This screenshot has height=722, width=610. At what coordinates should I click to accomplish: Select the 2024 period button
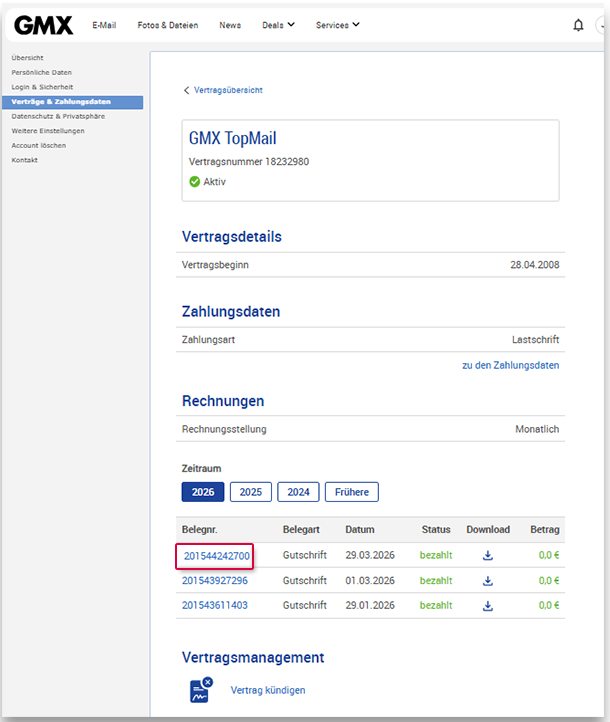(298, 492)
